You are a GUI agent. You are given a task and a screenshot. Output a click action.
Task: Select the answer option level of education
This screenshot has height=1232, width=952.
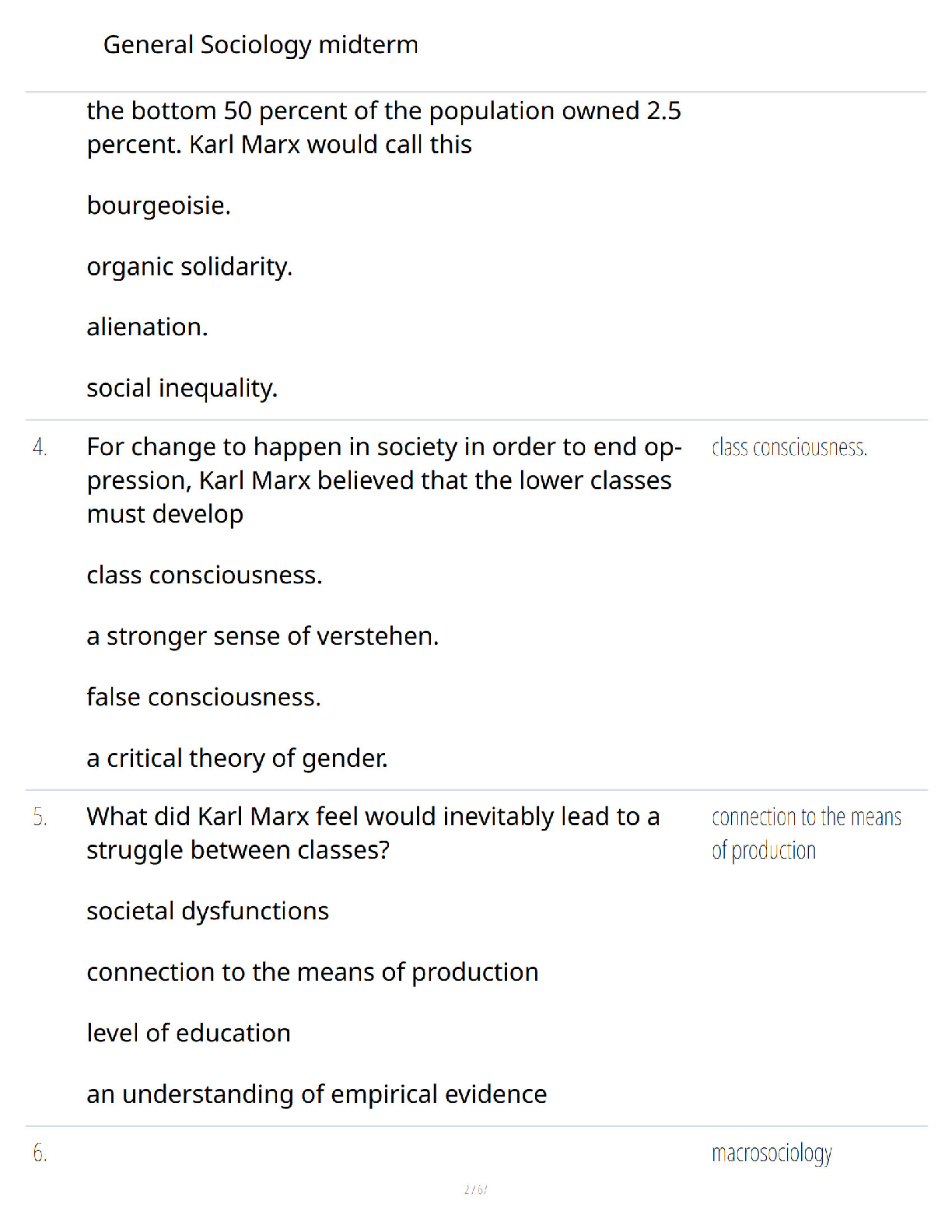point(189,1033)
